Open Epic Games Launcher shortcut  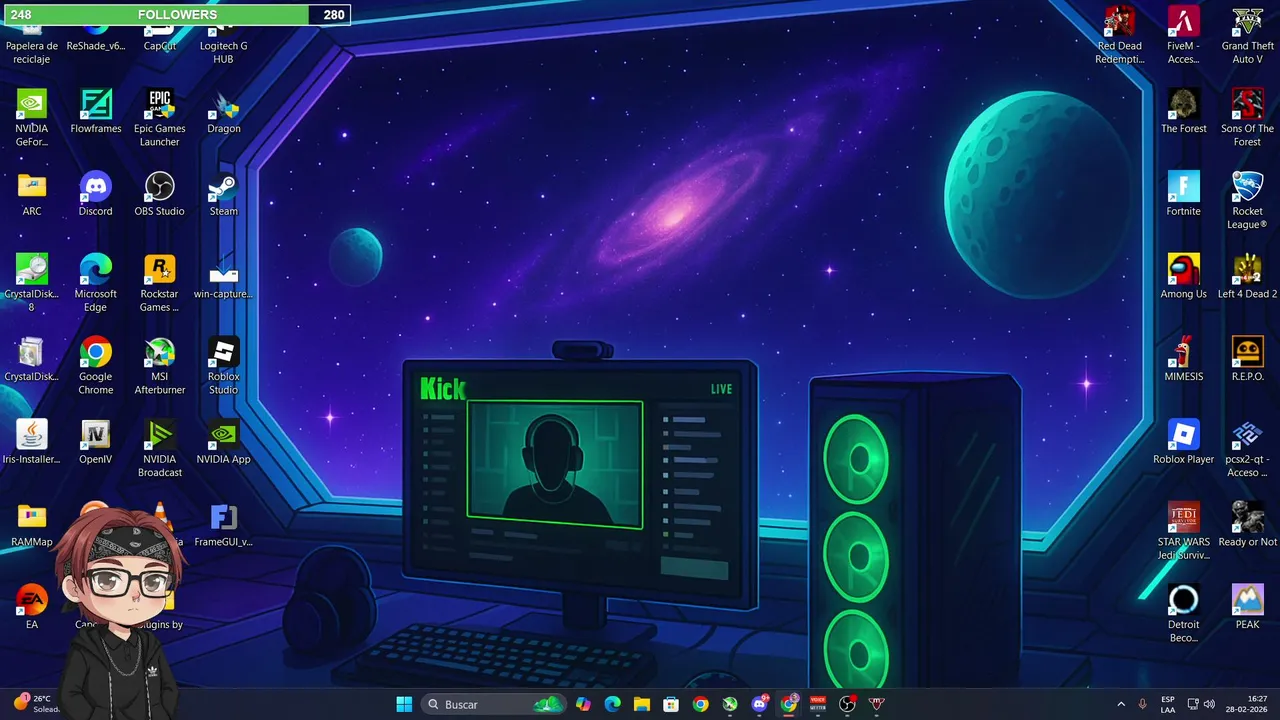pos(160,118)
